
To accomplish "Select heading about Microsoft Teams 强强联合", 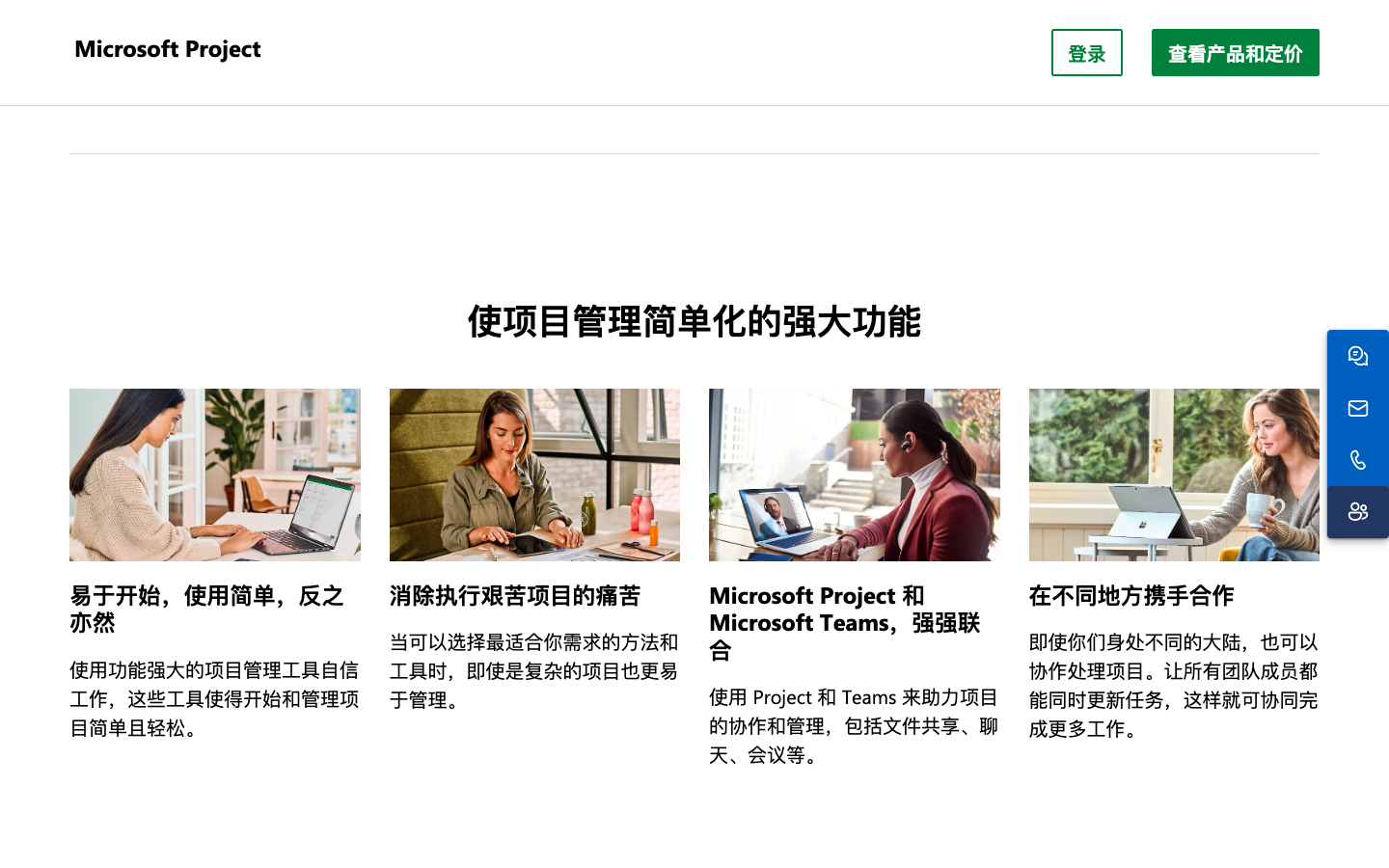I will click(845, 623).
